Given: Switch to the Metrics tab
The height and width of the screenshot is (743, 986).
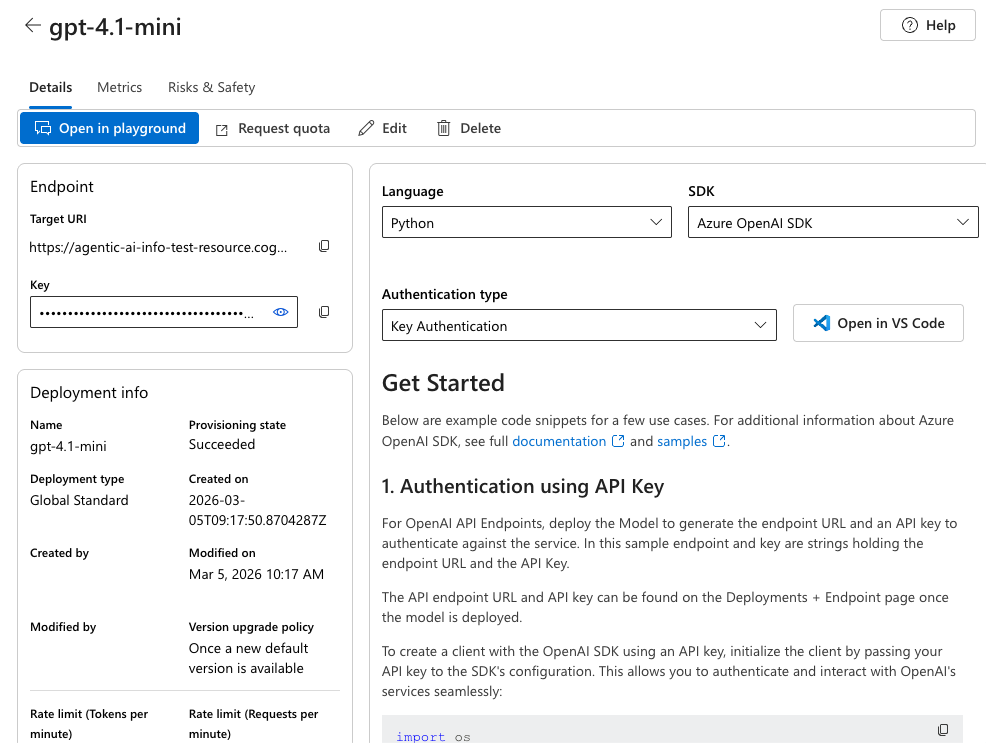Looking at the screenshot, I should click(x=119, y=87).
